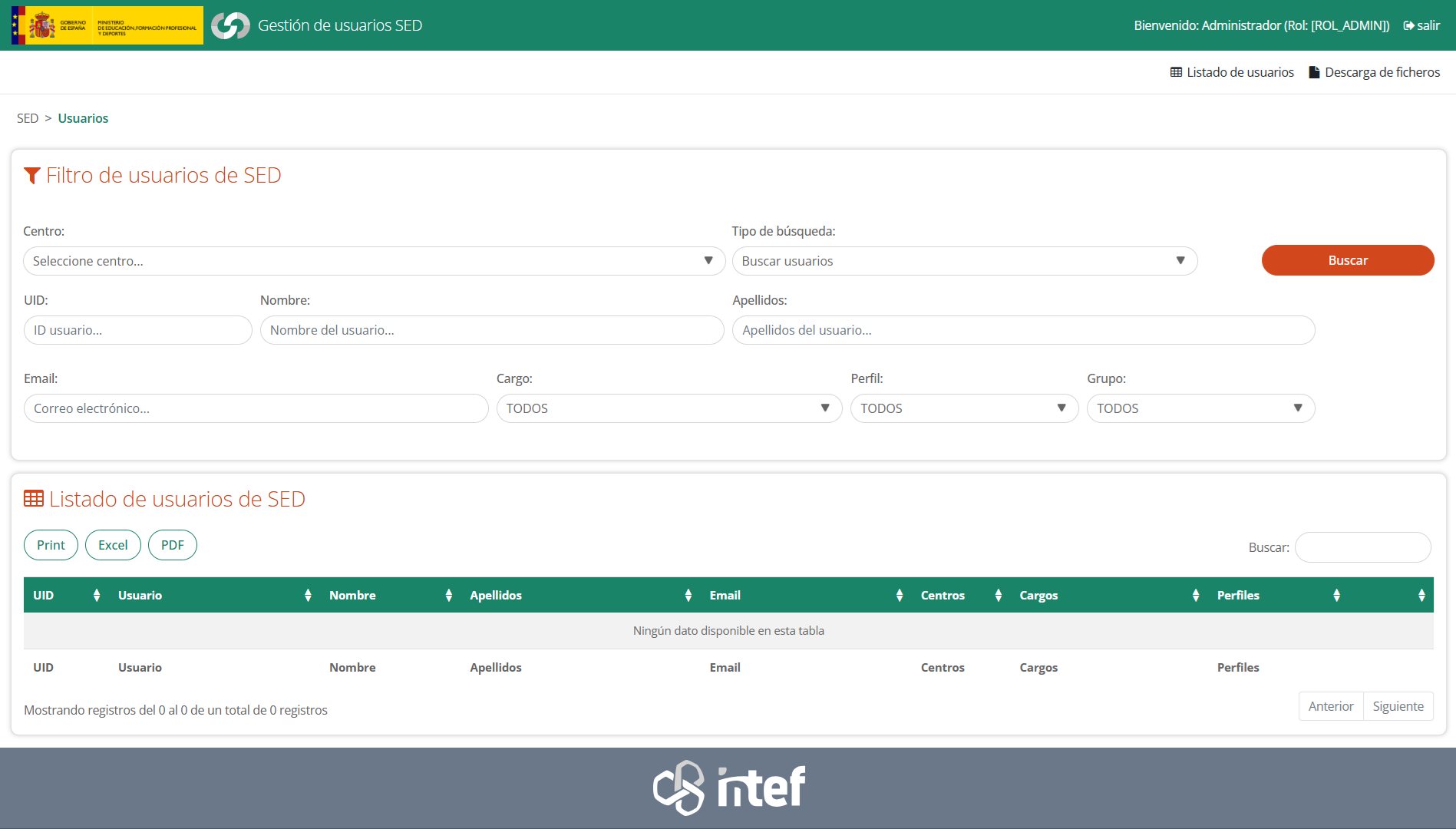1456x829 pixels.
Task: Click the intef logo in the footer
Action: (728, 788)
